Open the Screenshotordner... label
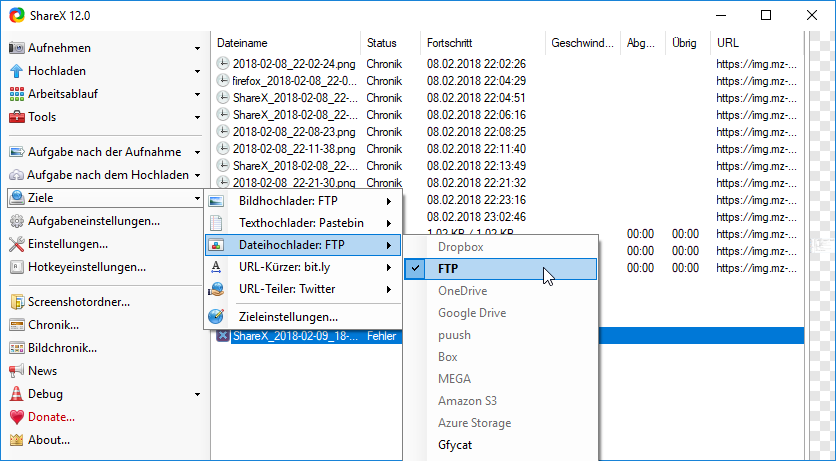The height and width of the screenshot is (461, 836). pyautogui.click(x=79, y=302)
